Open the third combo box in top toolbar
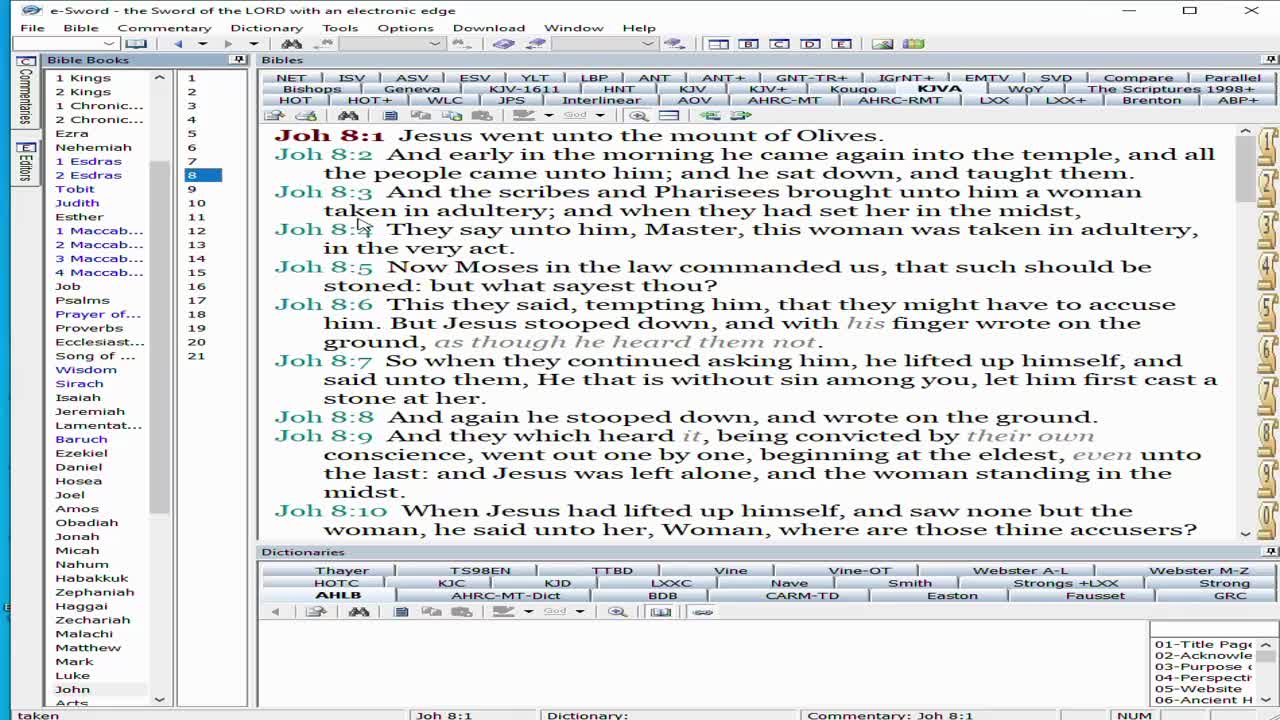This screenshot has height=720, width=1280. [648, 44]
